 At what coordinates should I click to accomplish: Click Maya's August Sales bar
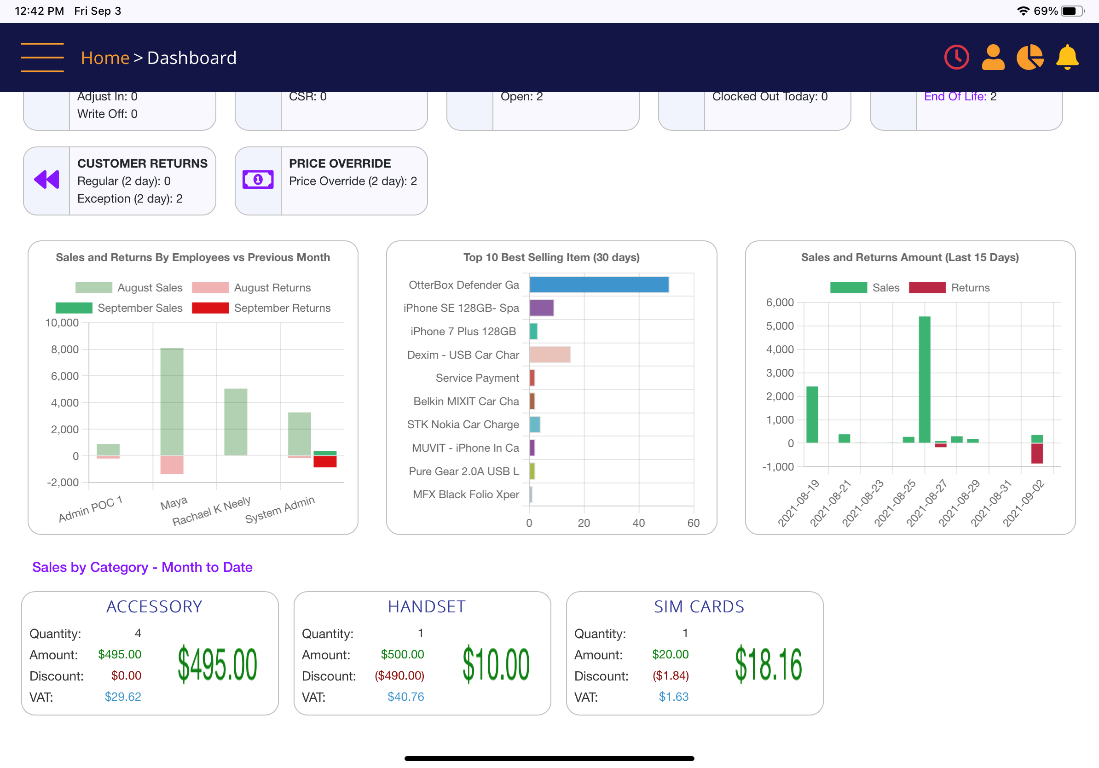coord(172,402)
